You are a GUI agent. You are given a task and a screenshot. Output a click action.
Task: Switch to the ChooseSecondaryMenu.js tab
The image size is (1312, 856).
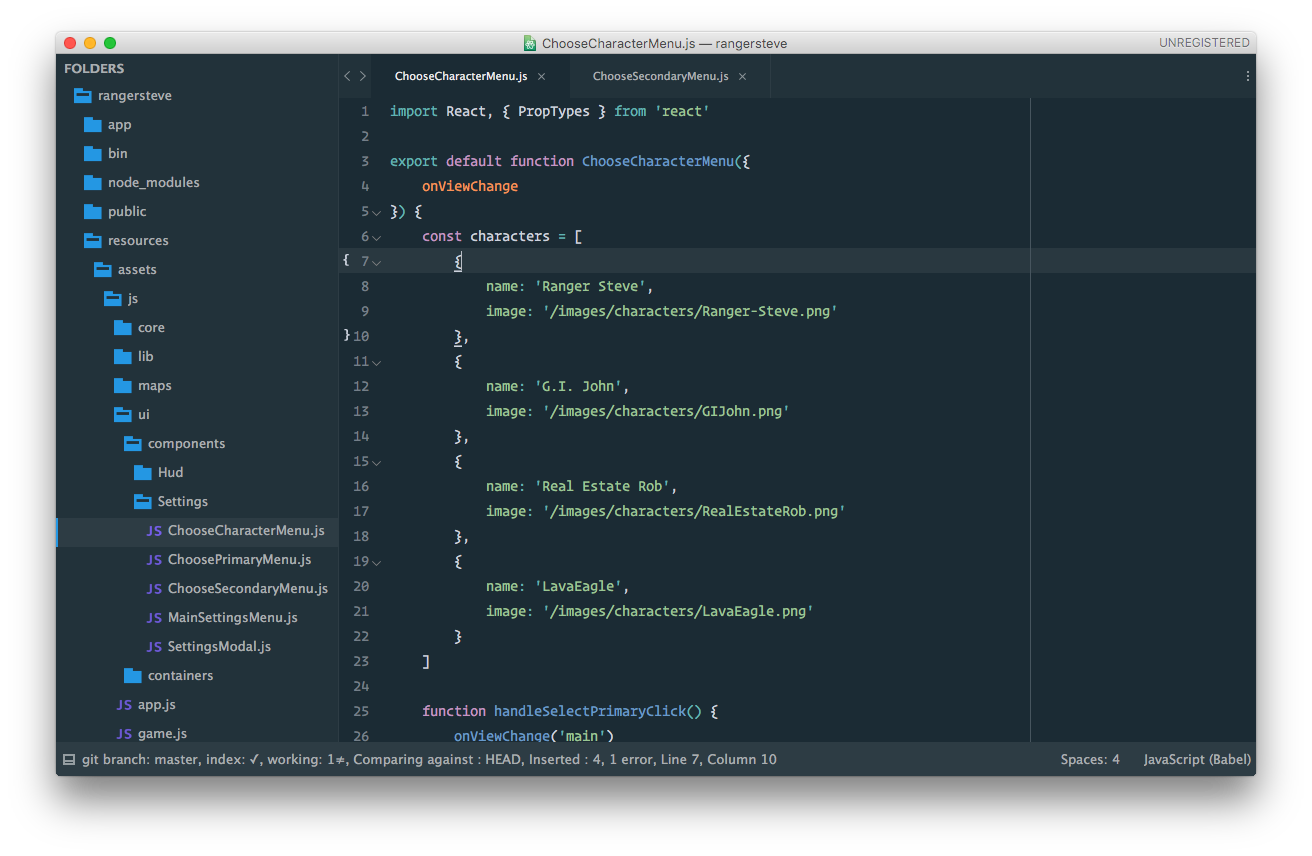pos(660,76)
